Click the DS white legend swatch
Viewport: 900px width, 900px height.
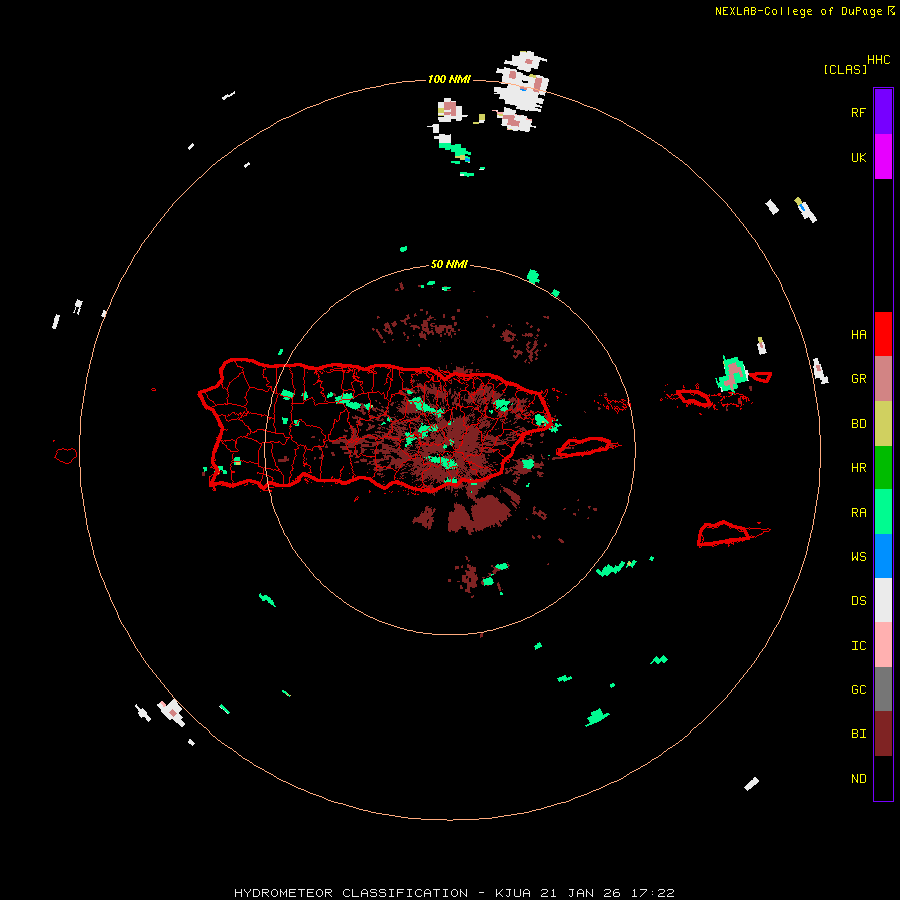click(883, 600)
